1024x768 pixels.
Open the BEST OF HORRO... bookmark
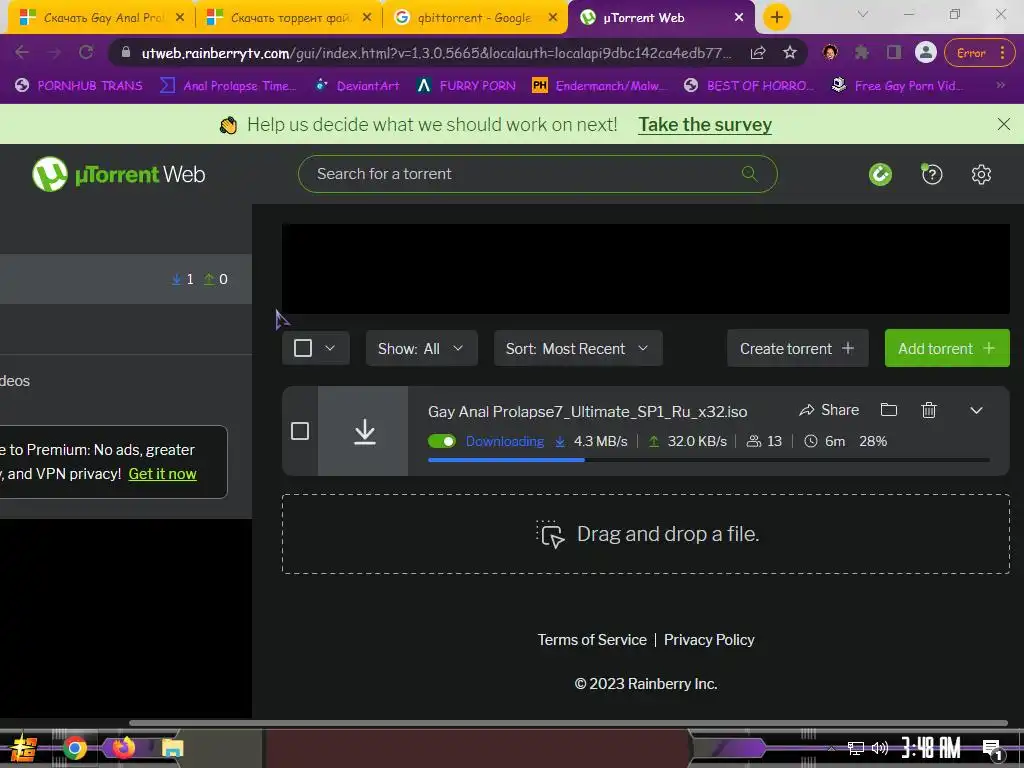click(748, 86)
